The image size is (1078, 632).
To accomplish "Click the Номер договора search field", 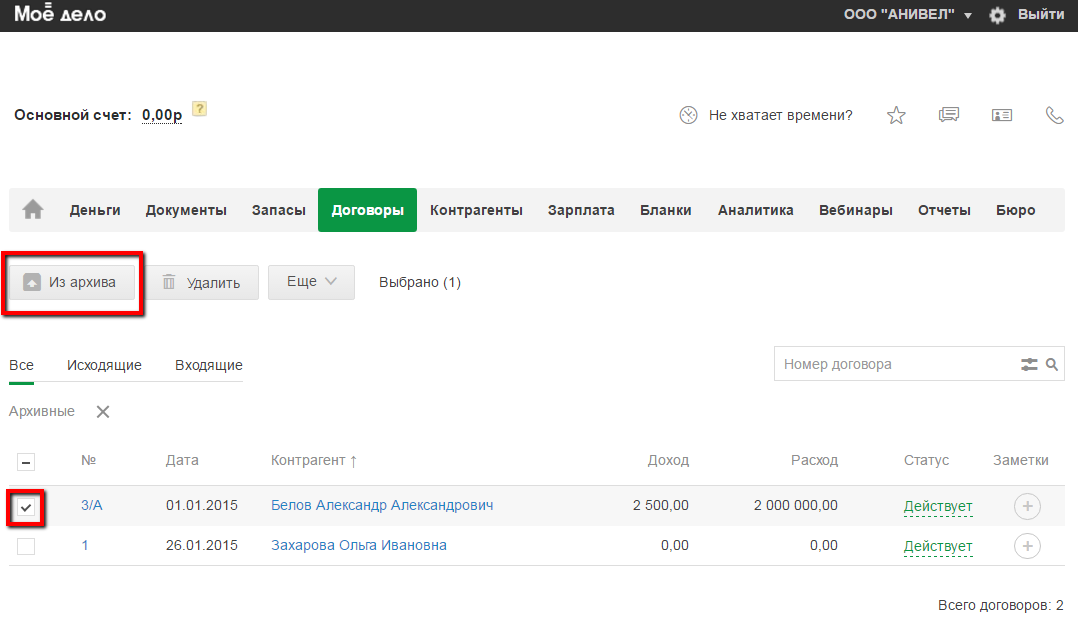I will click(895, 365).
